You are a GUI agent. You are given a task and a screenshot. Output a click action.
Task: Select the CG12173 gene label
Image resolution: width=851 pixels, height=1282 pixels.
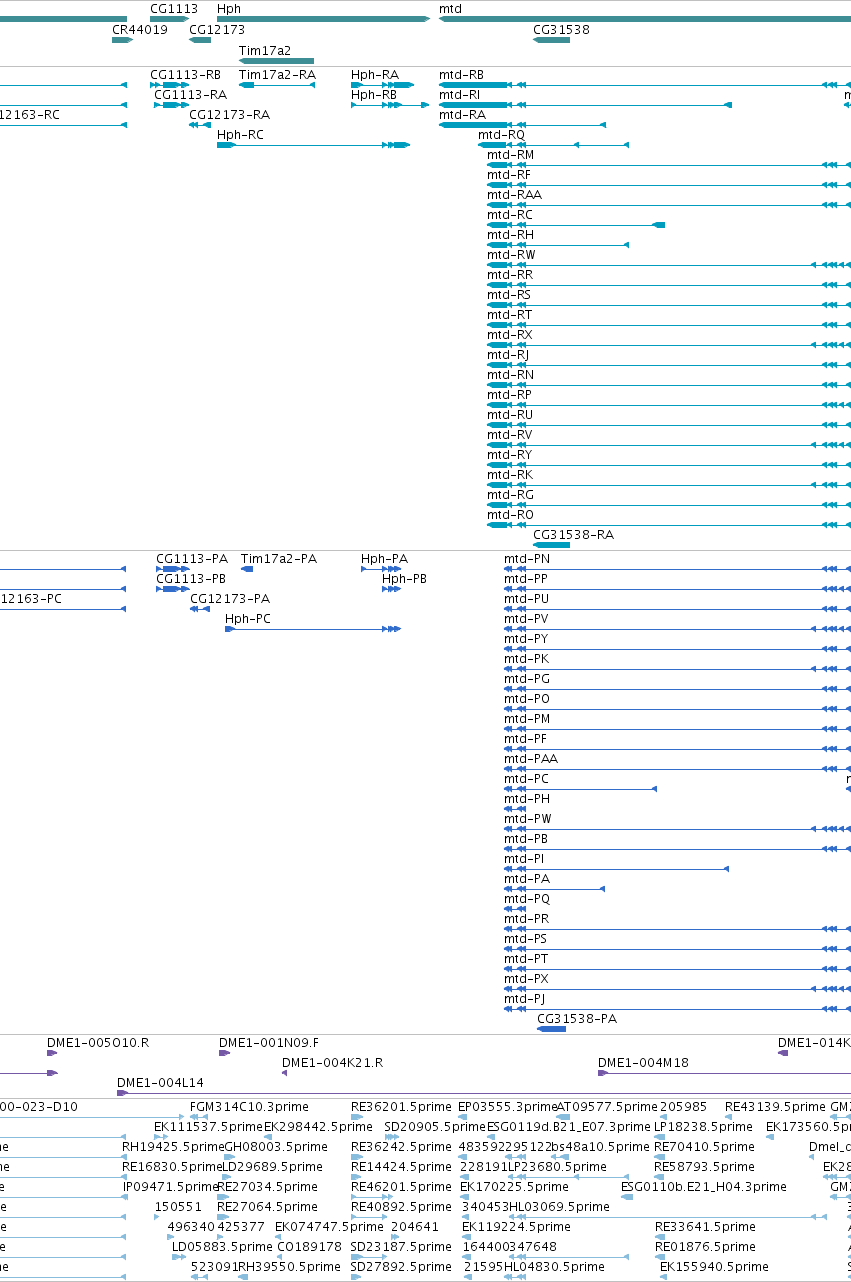pyautogui.click(x=217, y=30)
